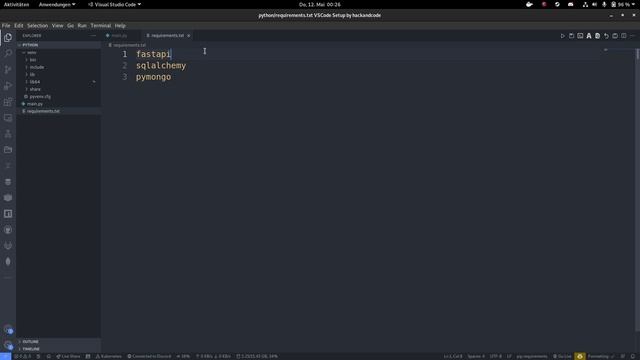Click the split editor icon
This screenshot has height=360, width=640.
coord(624,36)
